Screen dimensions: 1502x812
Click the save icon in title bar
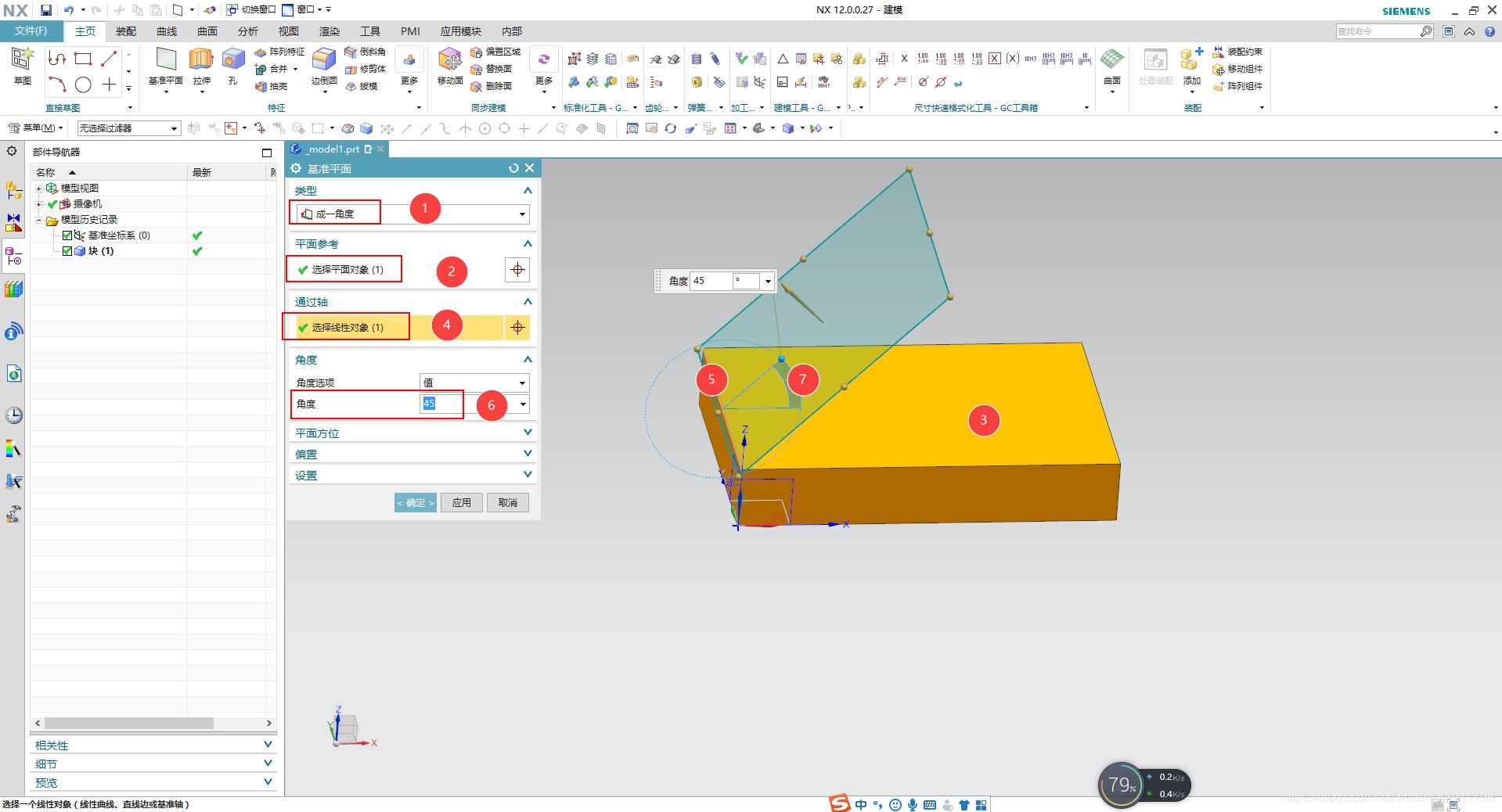click(46, 10)
